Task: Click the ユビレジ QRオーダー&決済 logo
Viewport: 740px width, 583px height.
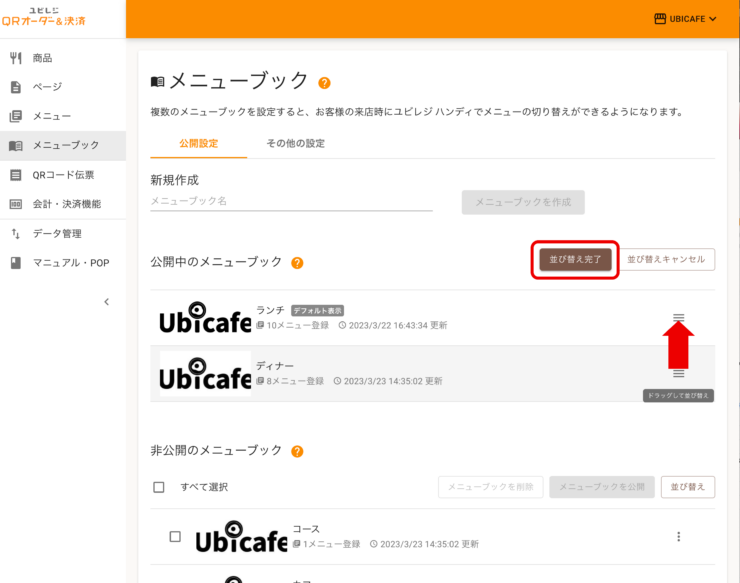Action: [x=43, y=17]
